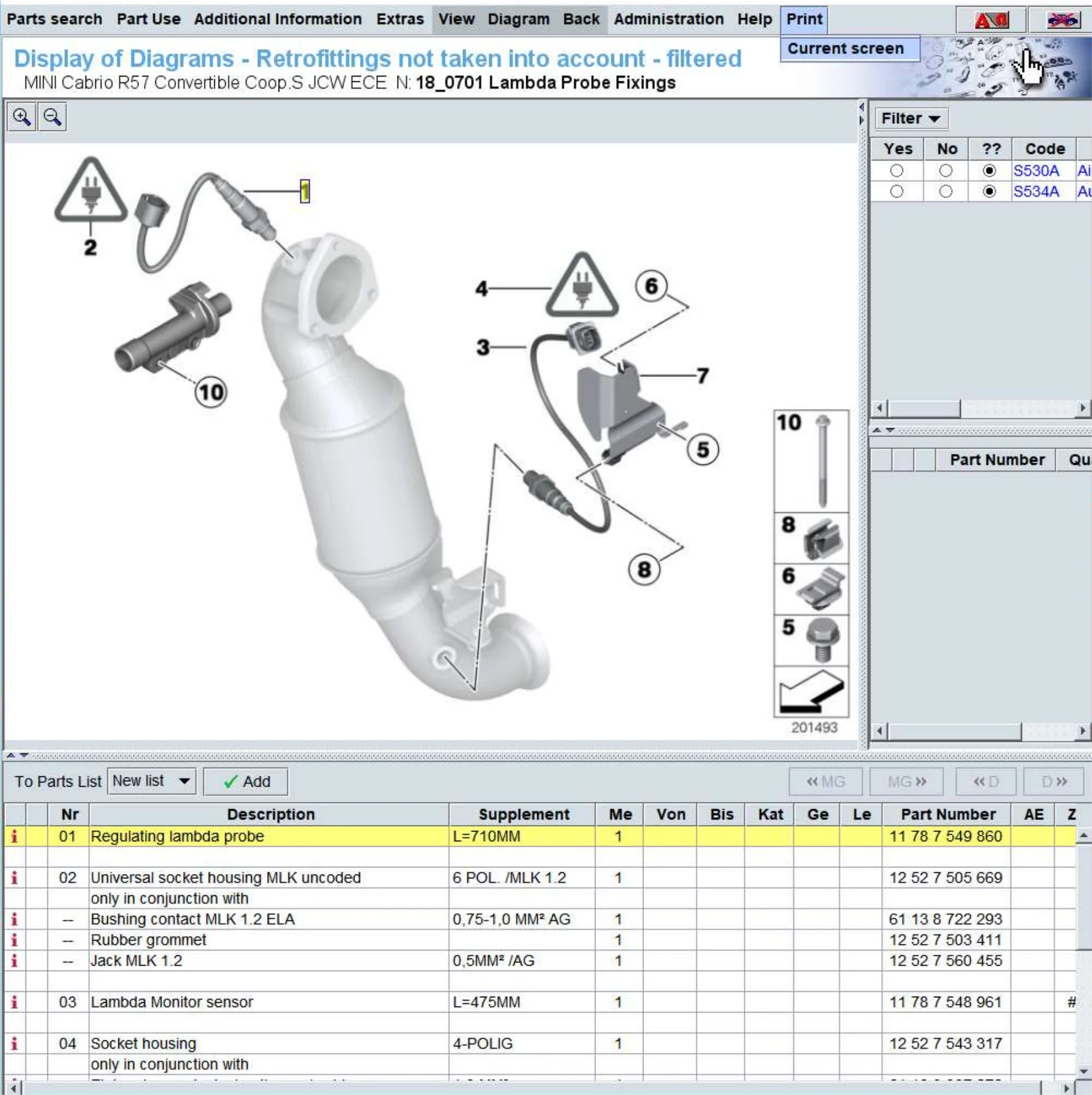Select the Yes radio for code S530A
The height and width of the screenshot is (1095, 1092).
[x=897, y=171]
